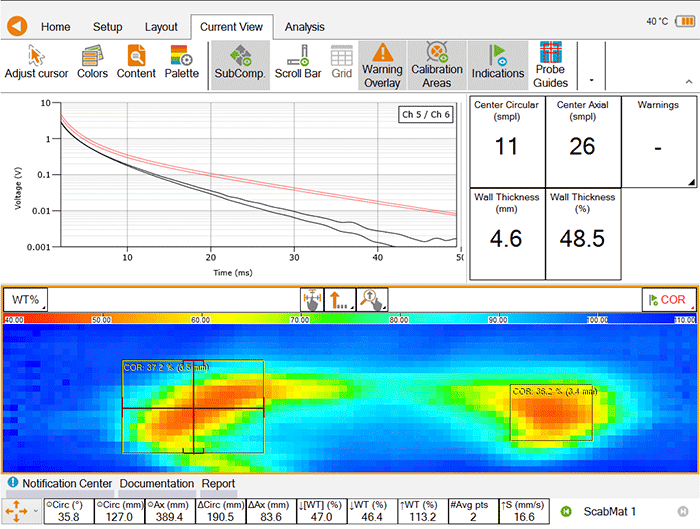Image resolution: width=700 pixels, height=529 pixels.
Task: Click the Documentation link
Action: (157, 483)
